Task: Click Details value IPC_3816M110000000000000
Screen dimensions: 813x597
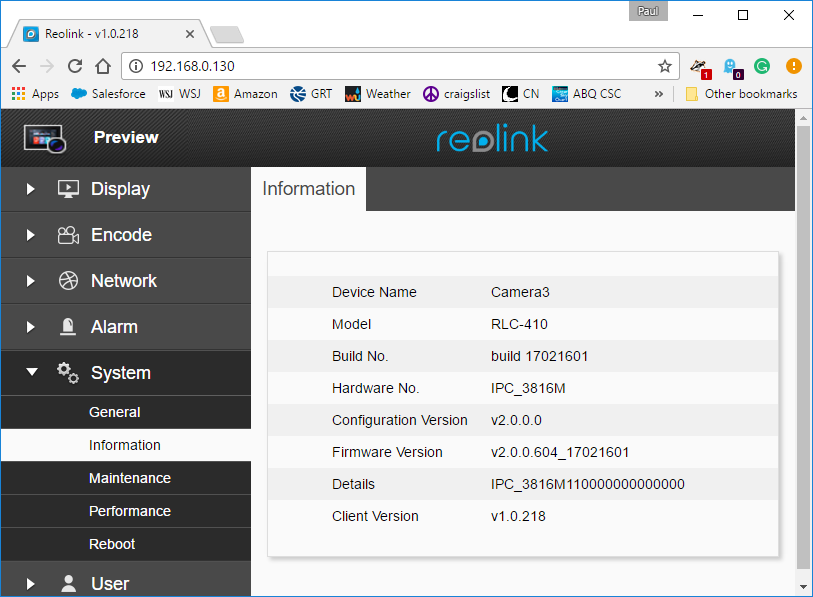Action: pos(587,484)
